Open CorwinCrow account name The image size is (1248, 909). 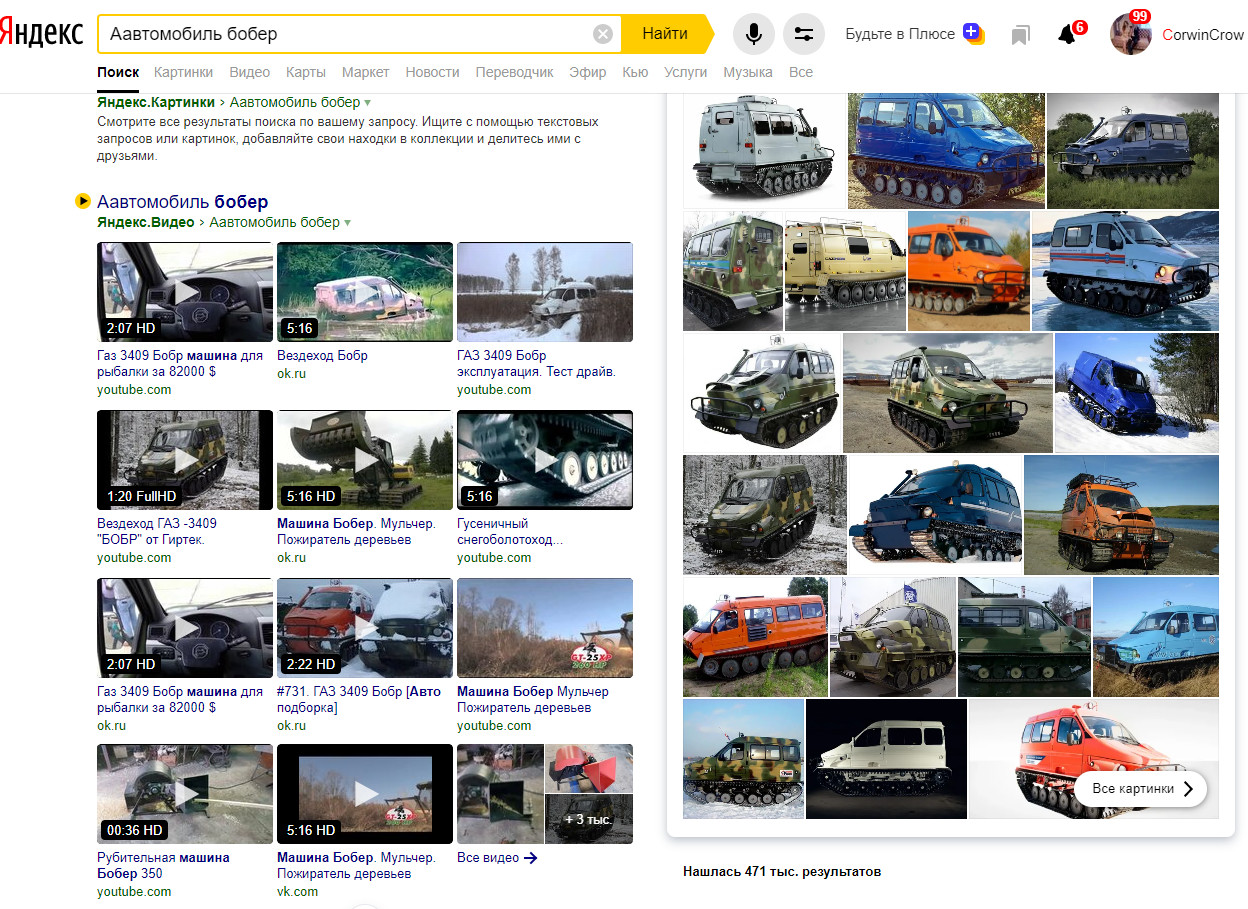pos(1203,34)
